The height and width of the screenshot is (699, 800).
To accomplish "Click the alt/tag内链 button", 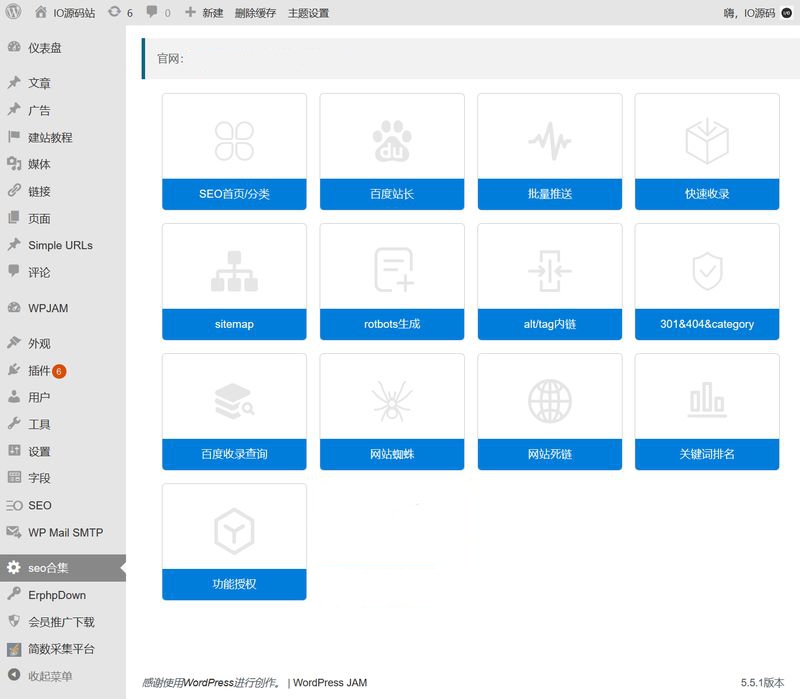I will (549, 324).
